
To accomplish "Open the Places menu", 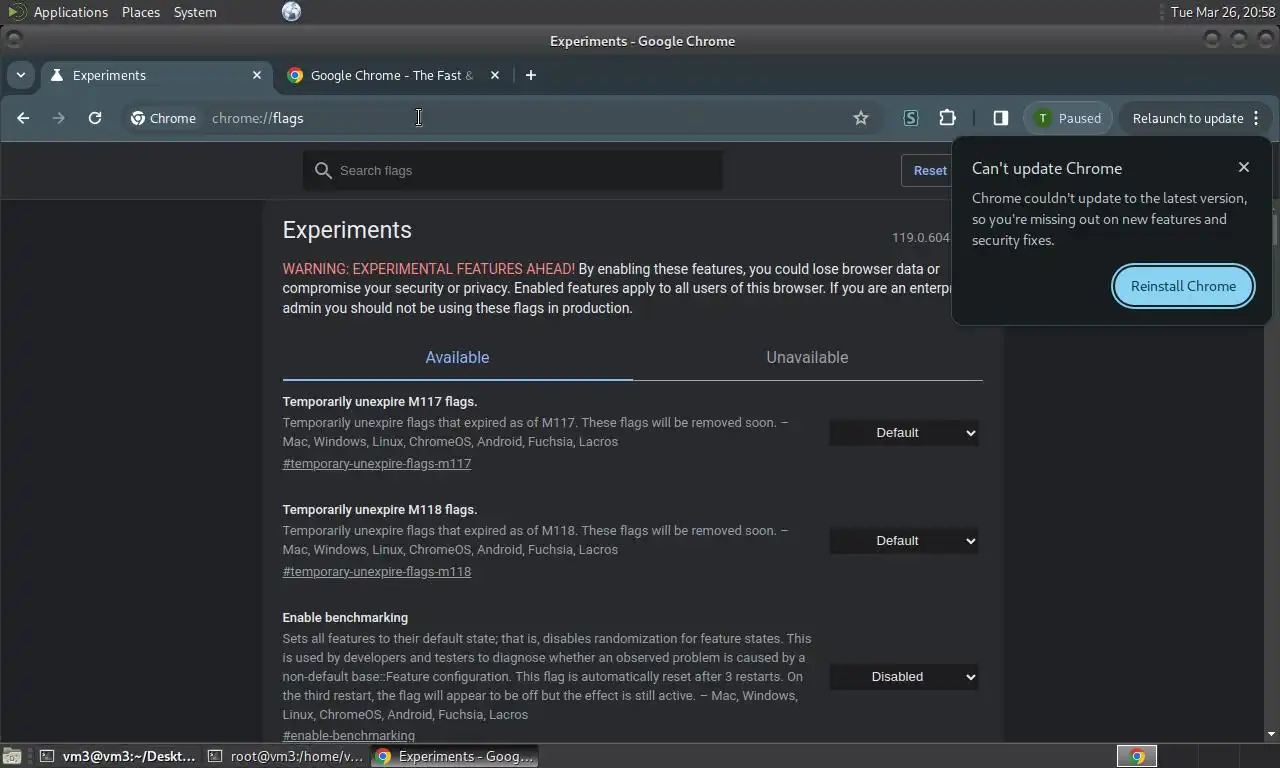I will coord(141,12).
